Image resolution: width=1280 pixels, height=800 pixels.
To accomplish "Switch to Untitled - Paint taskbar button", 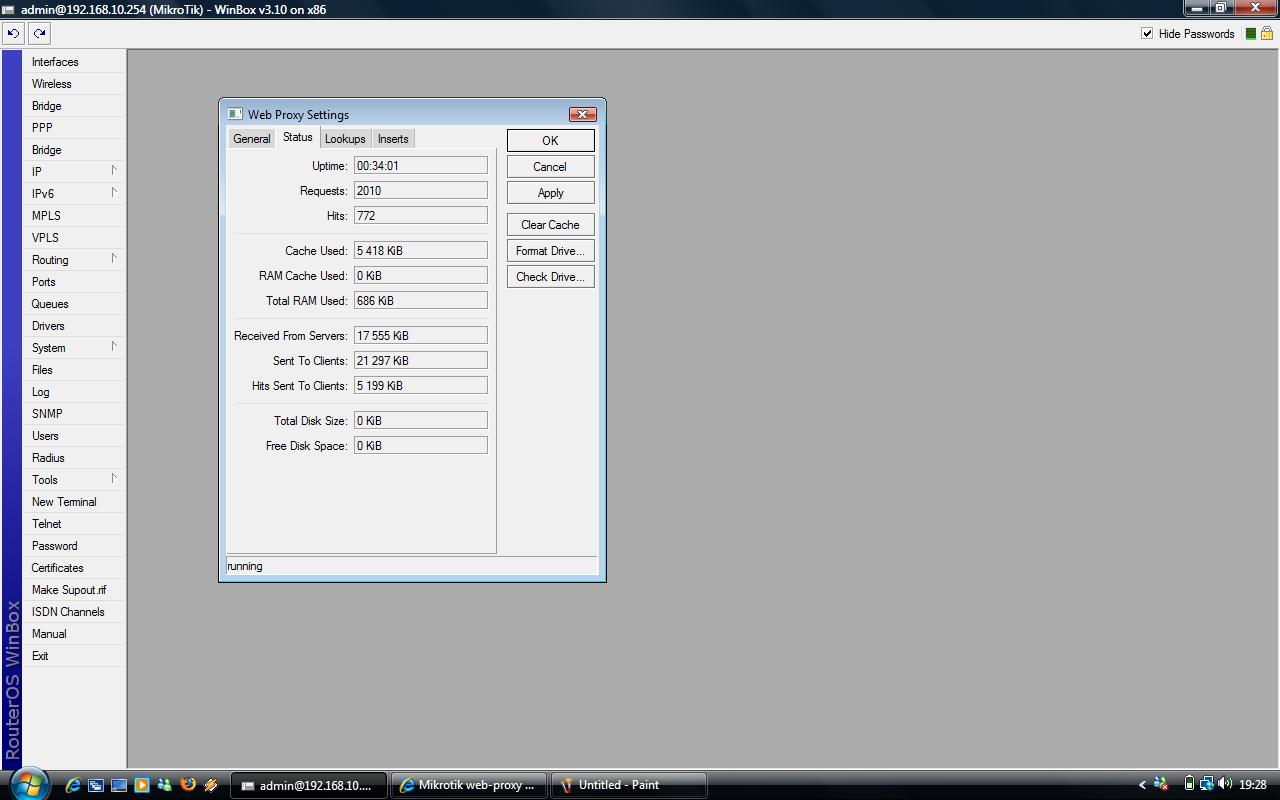I will coord(628,785).
